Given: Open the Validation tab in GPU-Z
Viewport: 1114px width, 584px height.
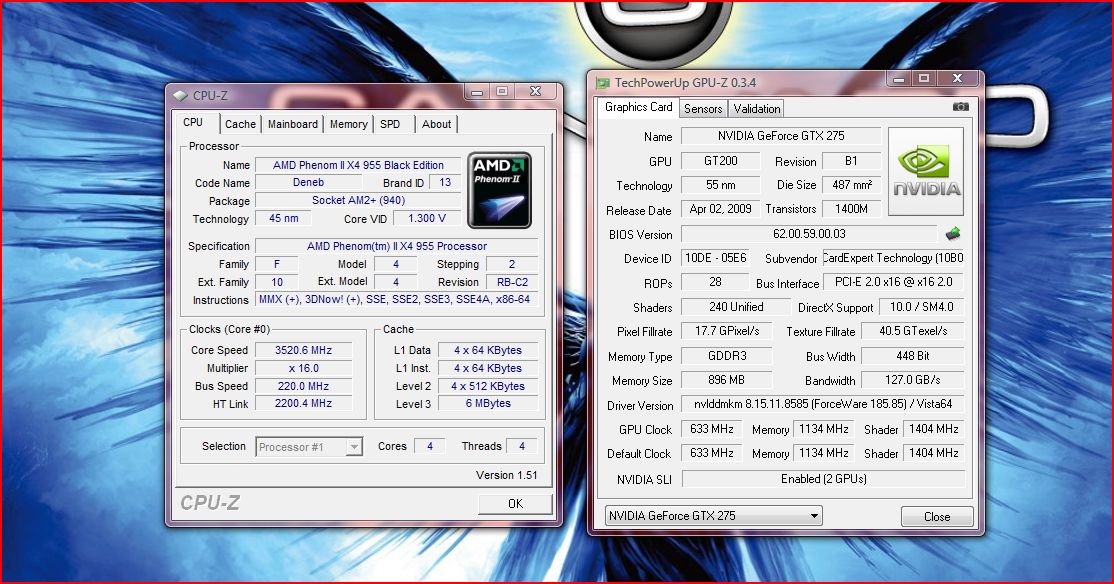Looking at the screenshot, I should coord(757,109).
